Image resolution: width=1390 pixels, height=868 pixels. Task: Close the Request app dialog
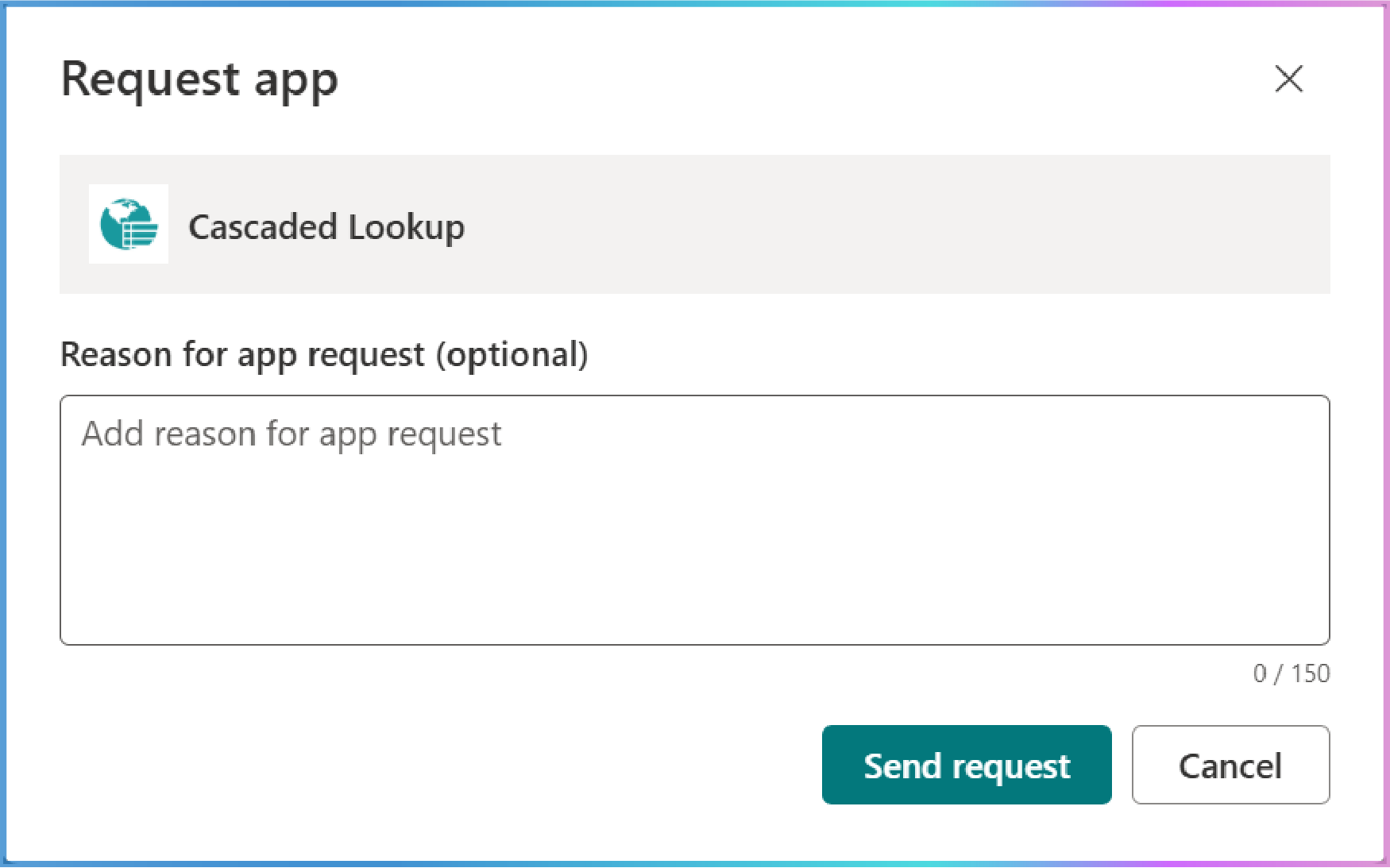[1288, 79]
